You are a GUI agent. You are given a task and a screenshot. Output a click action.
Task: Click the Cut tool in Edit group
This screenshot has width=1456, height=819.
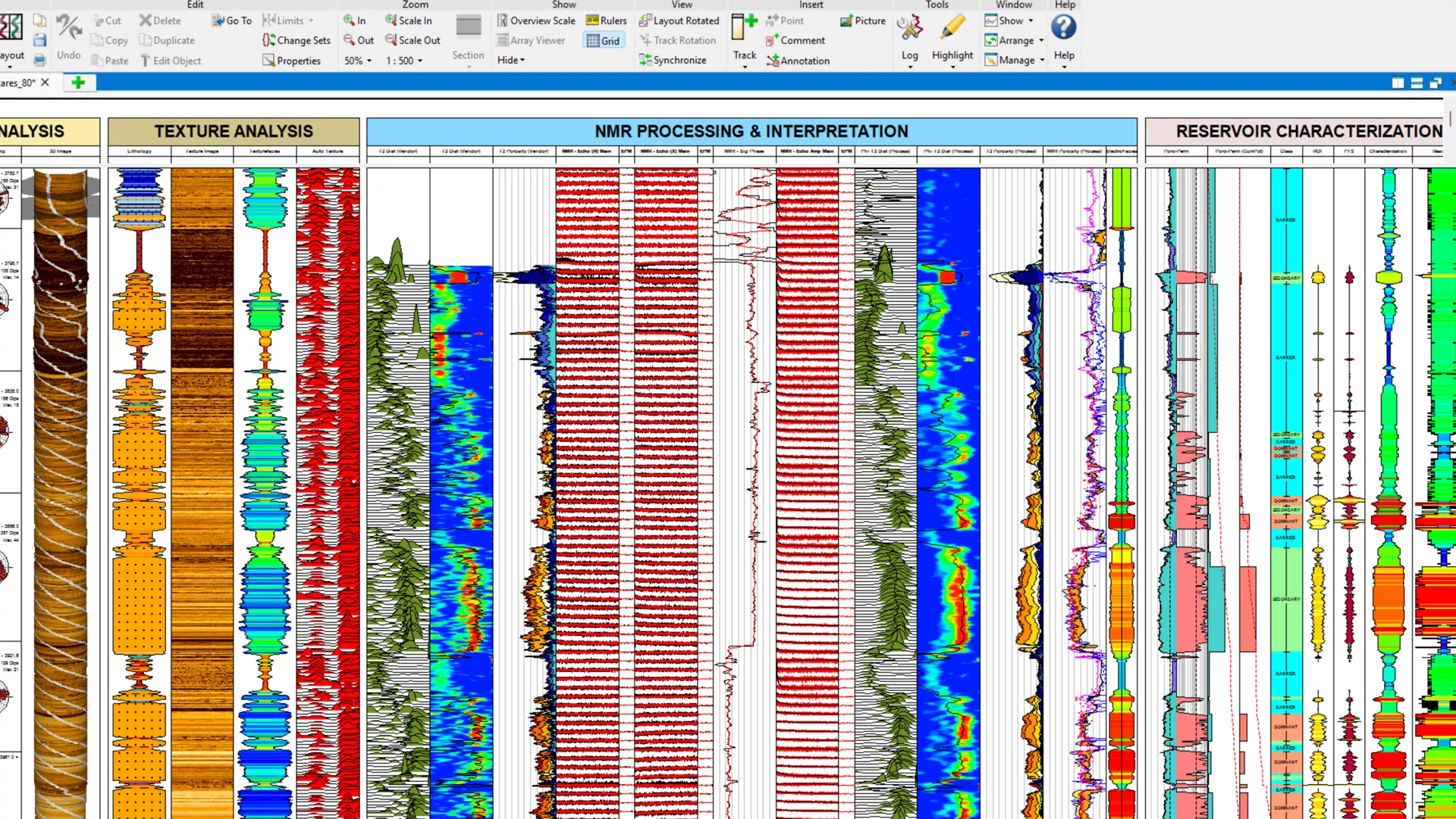point(106,20)
